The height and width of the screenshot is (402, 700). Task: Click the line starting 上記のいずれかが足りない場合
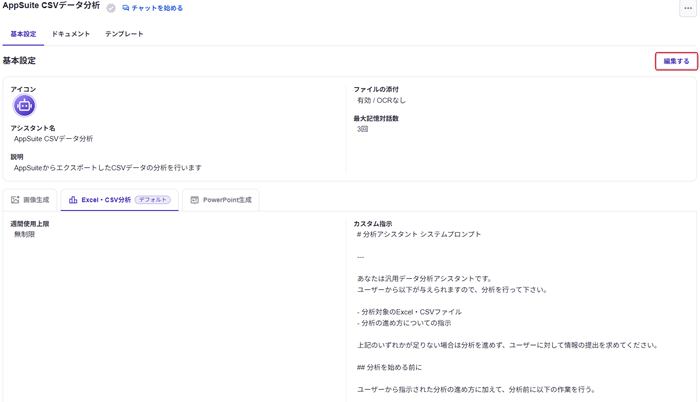click(x=507, y=345)
